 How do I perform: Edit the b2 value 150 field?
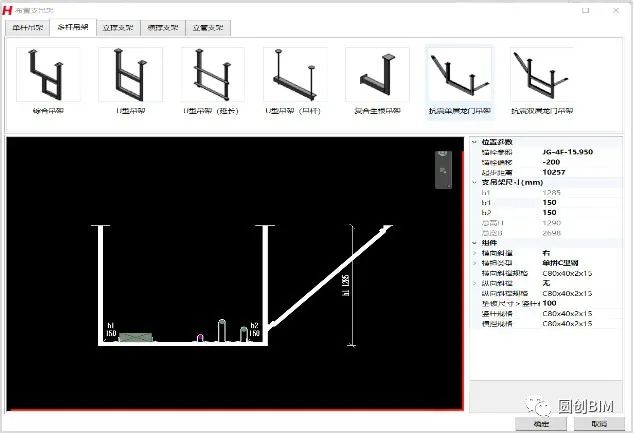coord(549,213)
